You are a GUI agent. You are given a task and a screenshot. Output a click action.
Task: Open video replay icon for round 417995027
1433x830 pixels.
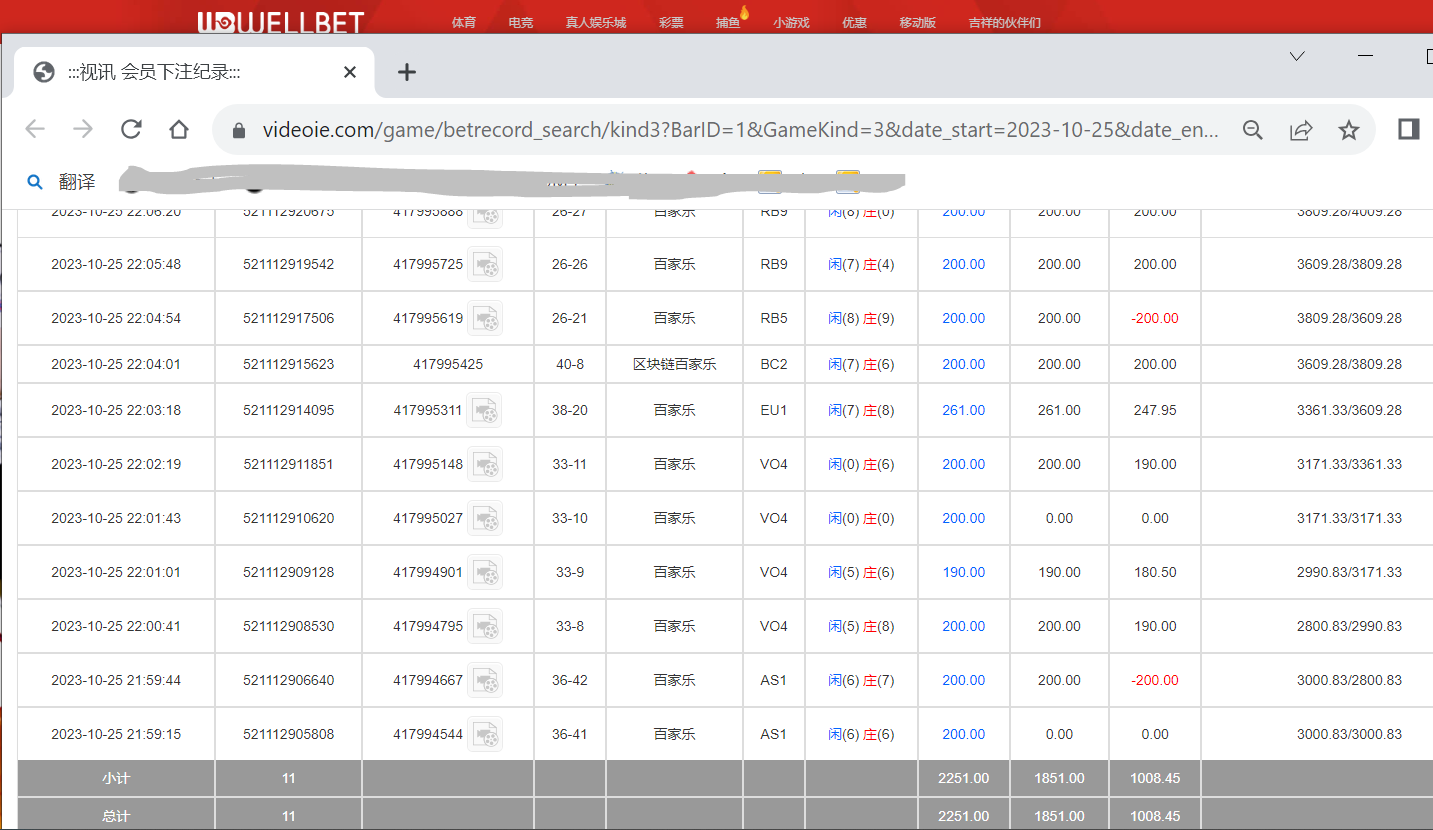click(485, 518)
